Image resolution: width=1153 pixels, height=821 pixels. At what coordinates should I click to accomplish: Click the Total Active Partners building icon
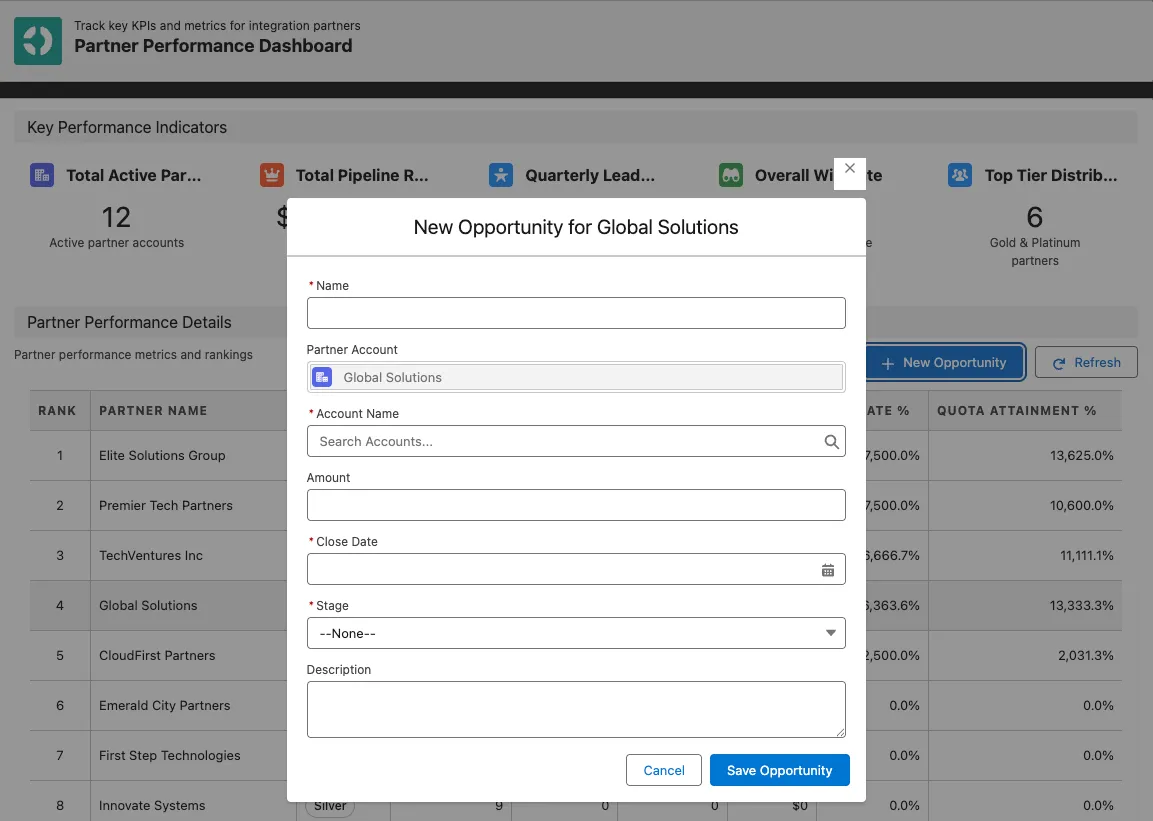point(42,175)
